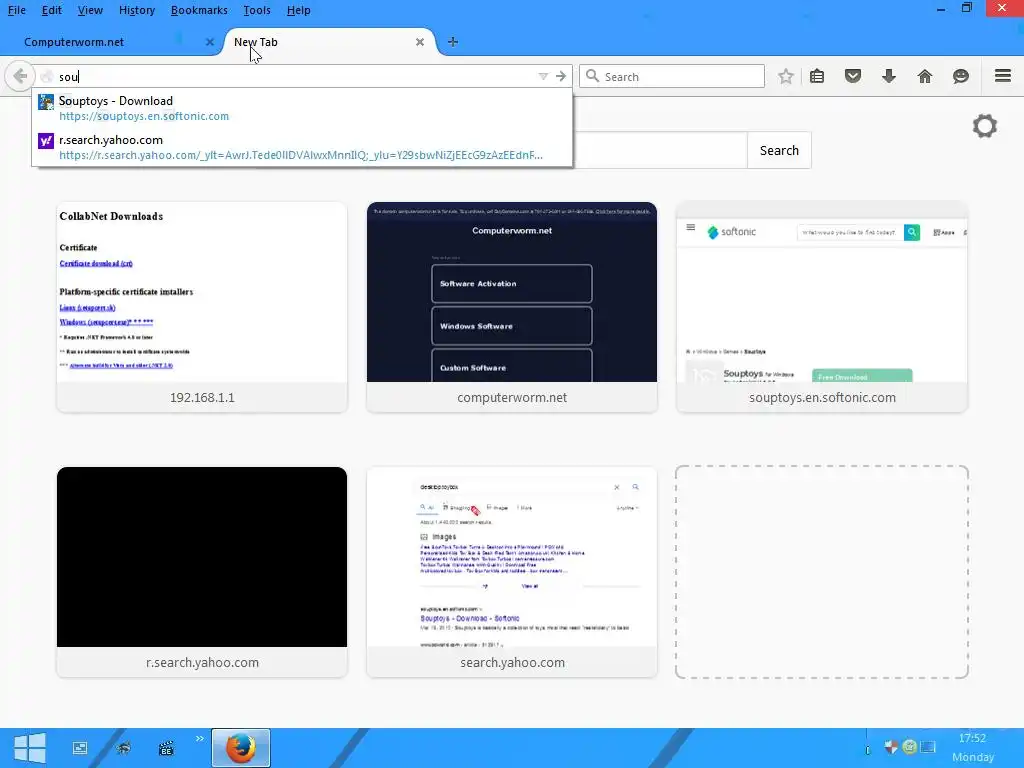Screen dimensions: 1024x768
Task: Close the Computerworm.net tab
Action: click(210, 42)
